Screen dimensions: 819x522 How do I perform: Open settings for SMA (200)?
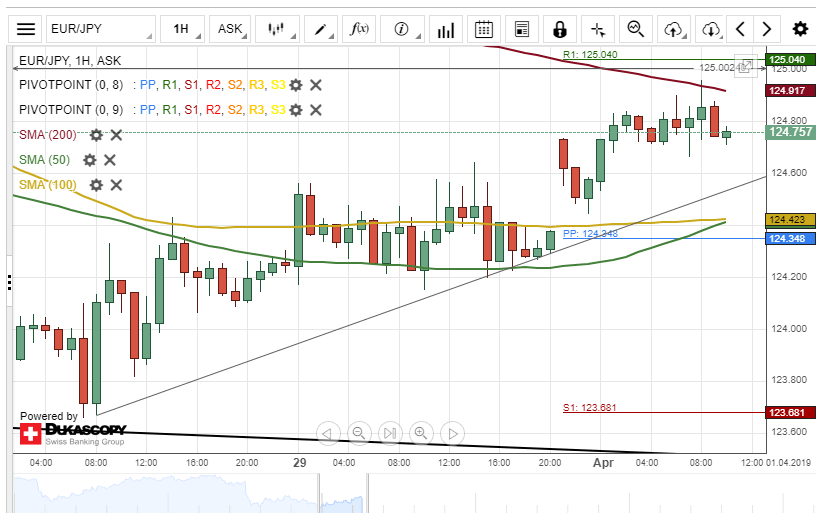pyautogui.click(x=96, y=135)
